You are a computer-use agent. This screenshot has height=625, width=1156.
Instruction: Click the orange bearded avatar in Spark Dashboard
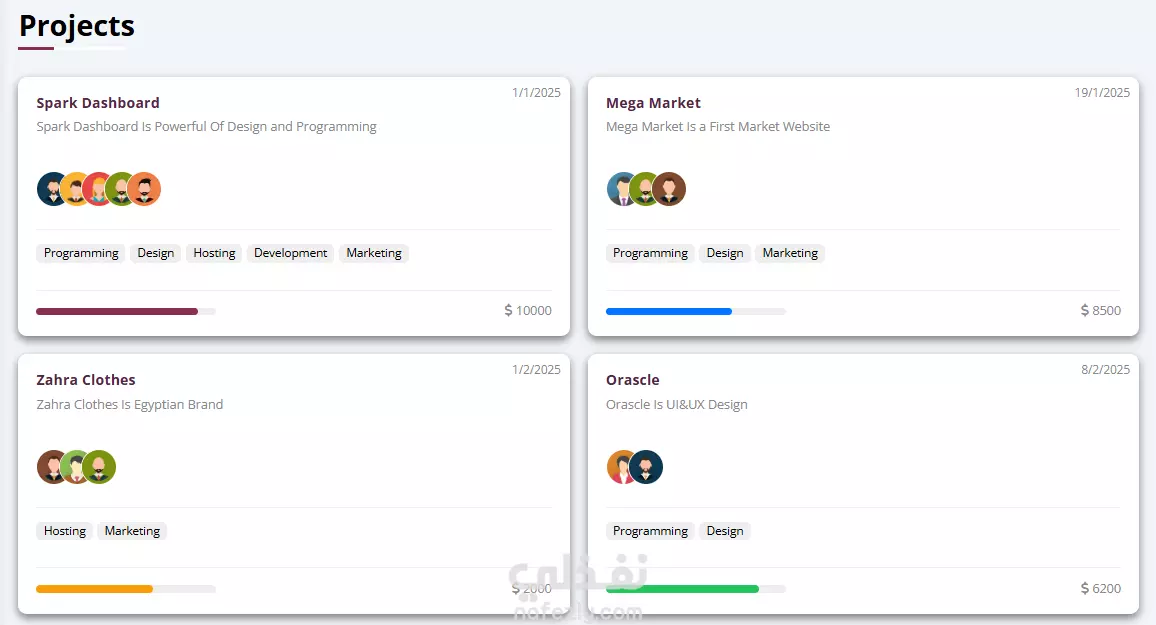click(144, 189)
